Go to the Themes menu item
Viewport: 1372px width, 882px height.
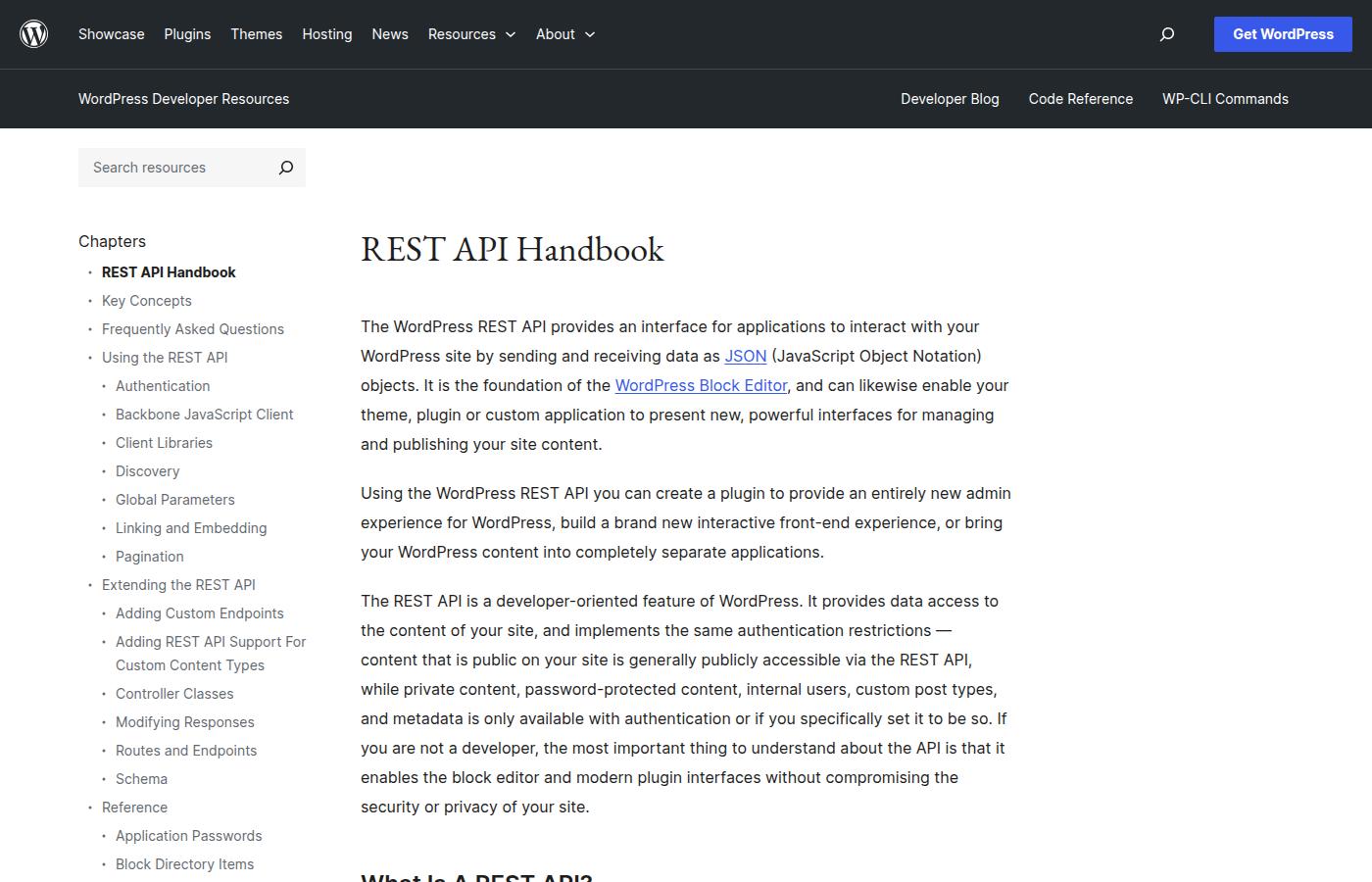pos(257,34)
